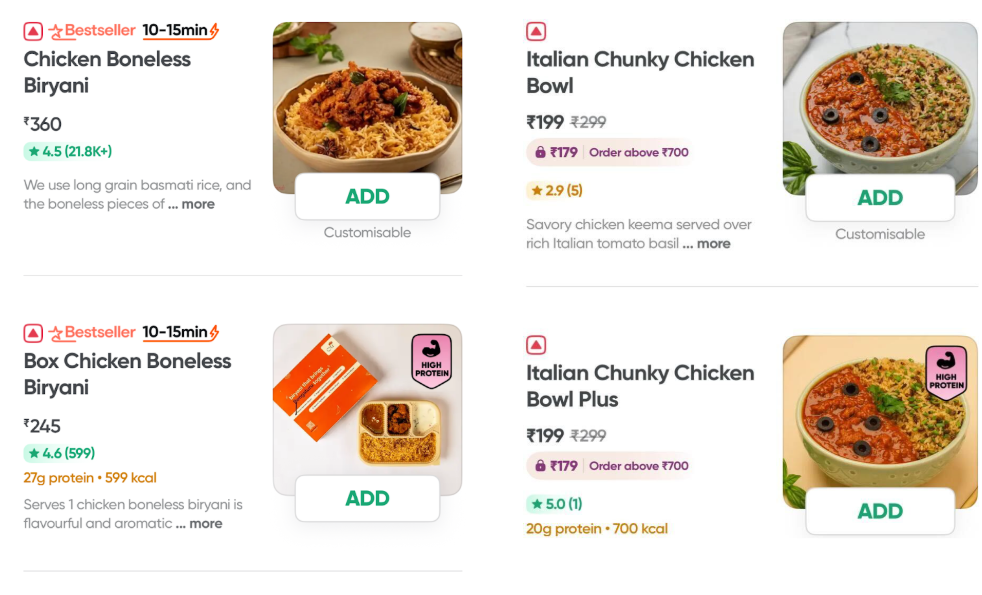Add Italian Chunky Chicken Bowl to cart

pyautogui.click(x=880, y=198)
